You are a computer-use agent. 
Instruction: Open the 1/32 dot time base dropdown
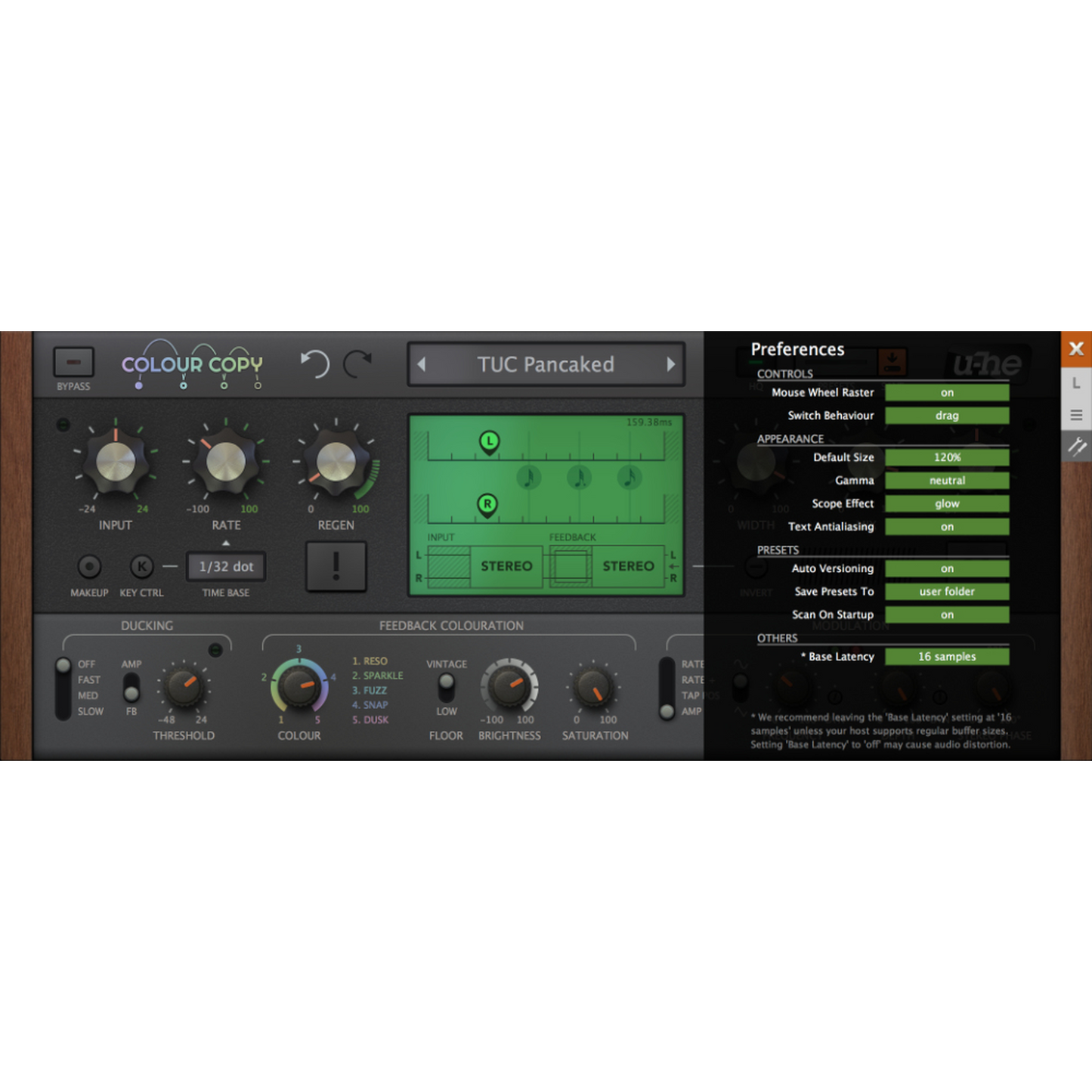pos(226,567)
